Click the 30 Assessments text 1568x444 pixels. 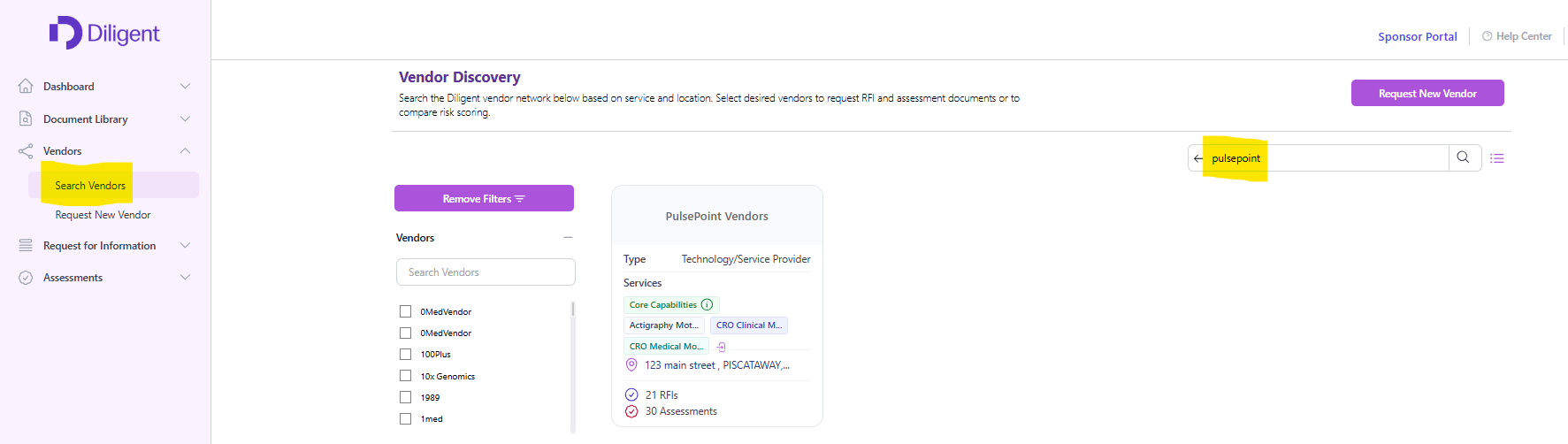(x=681, y=411)
